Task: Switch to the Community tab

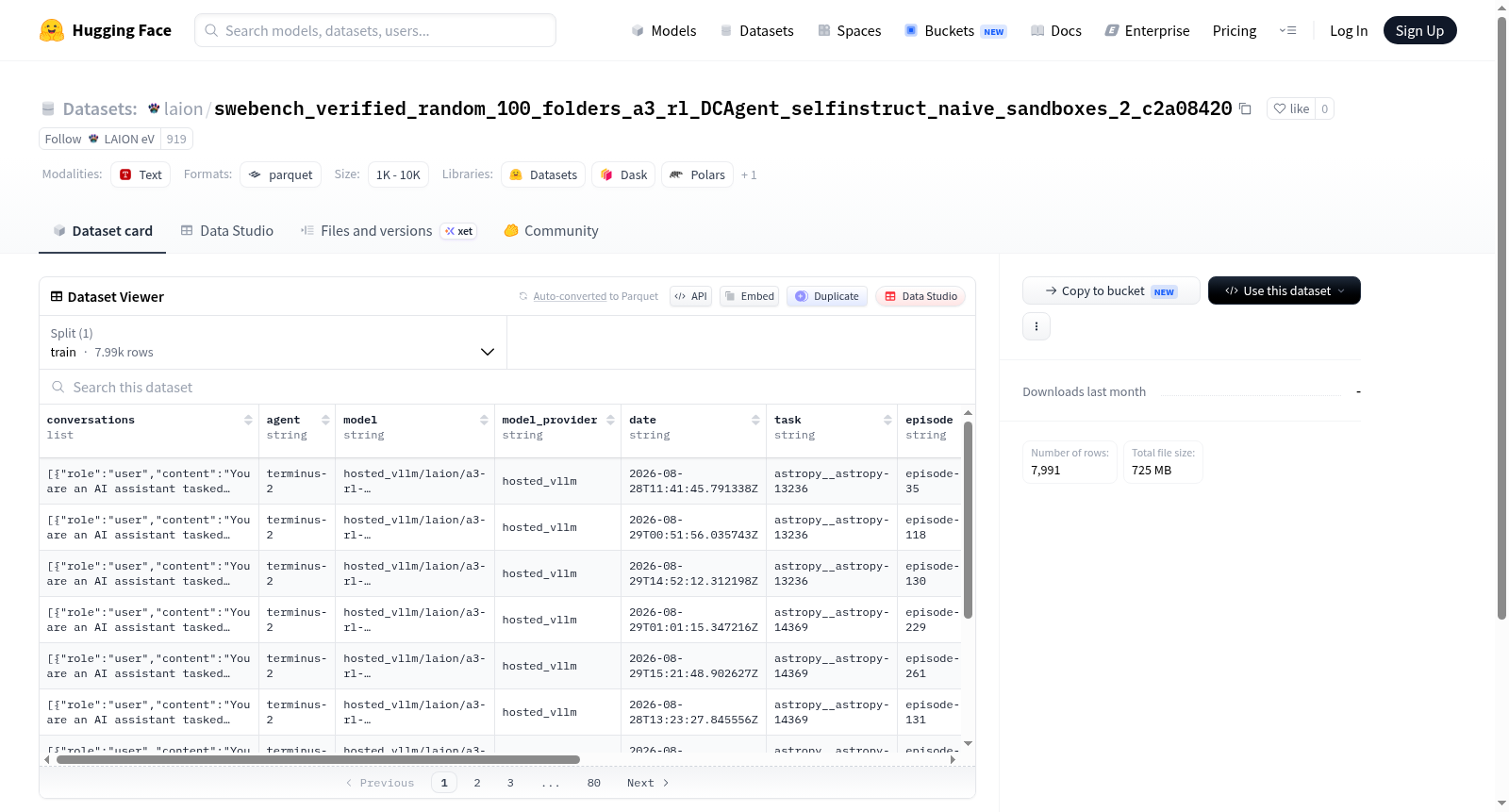Action: pyautogui.click(x=551, y=230)
